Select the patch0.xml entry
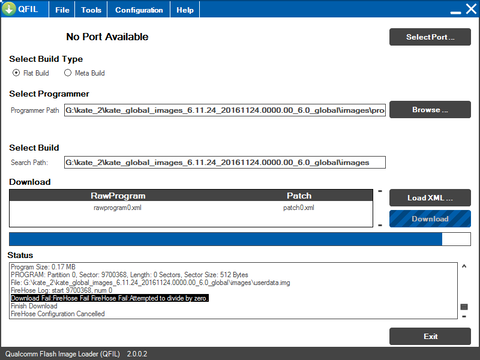The height and width of the screenshot is (360, 480). point(299,208)
